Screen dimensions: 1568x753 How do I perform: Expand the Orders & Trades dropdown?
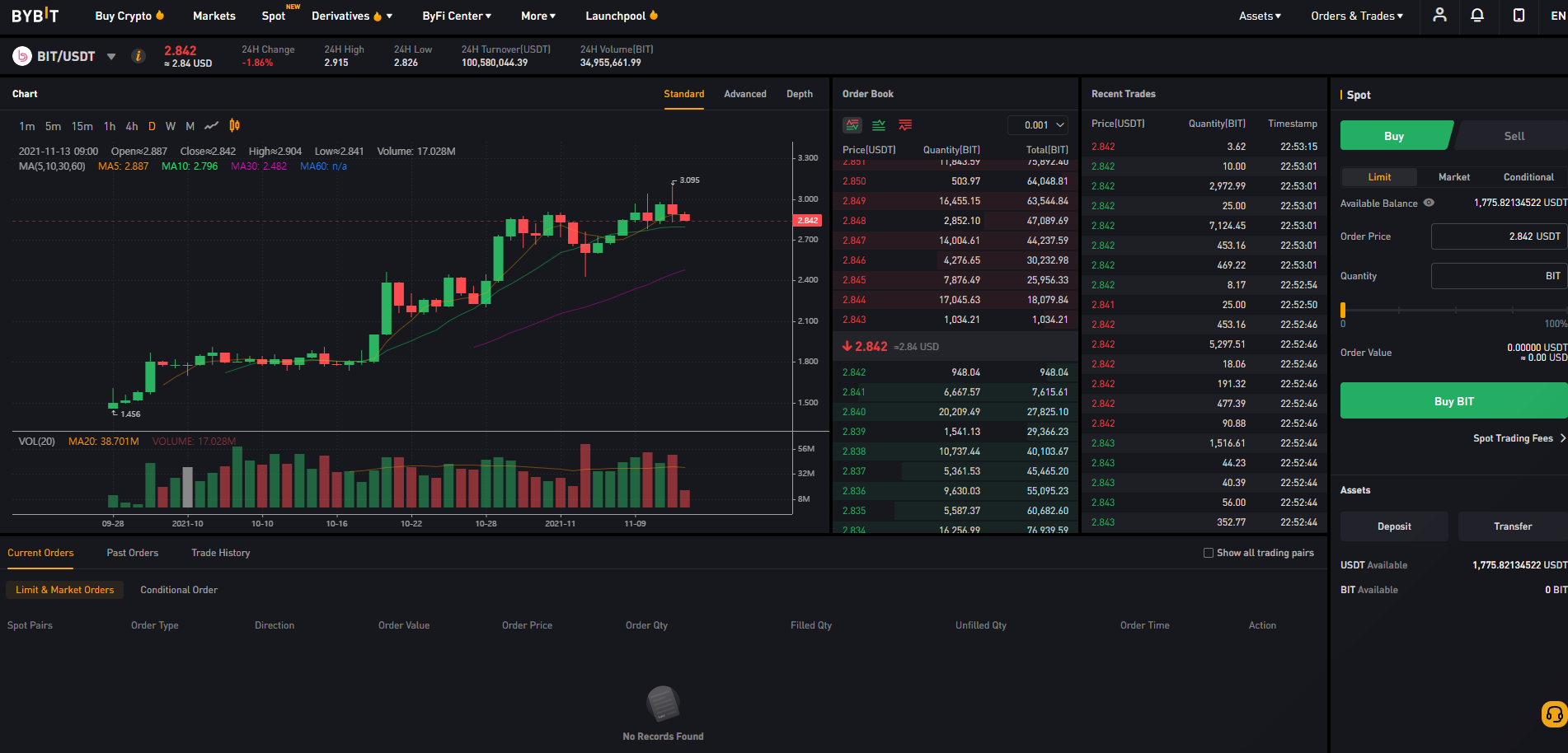coord(1357,16)
